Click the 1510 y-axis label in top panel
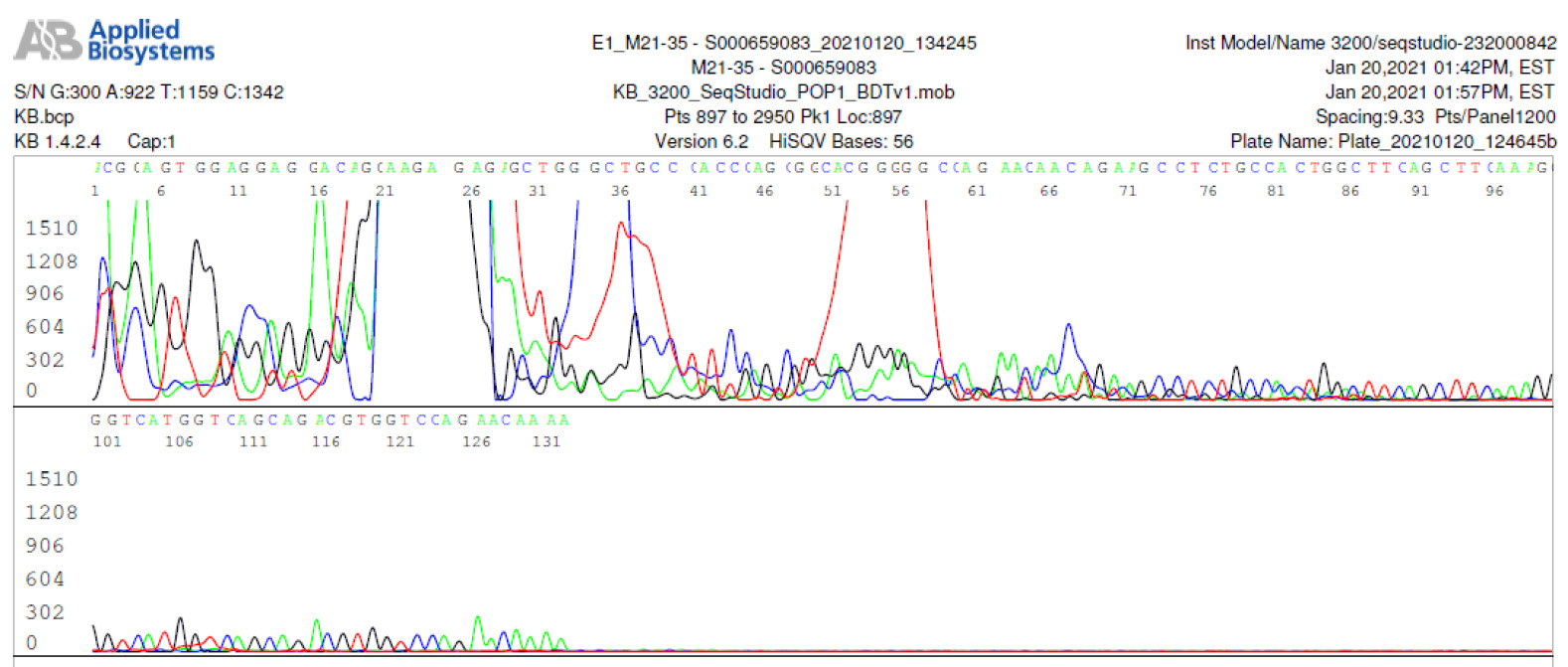Image resolution: width=1568 pixels, height=667 pixels. (x=52, y=229)
